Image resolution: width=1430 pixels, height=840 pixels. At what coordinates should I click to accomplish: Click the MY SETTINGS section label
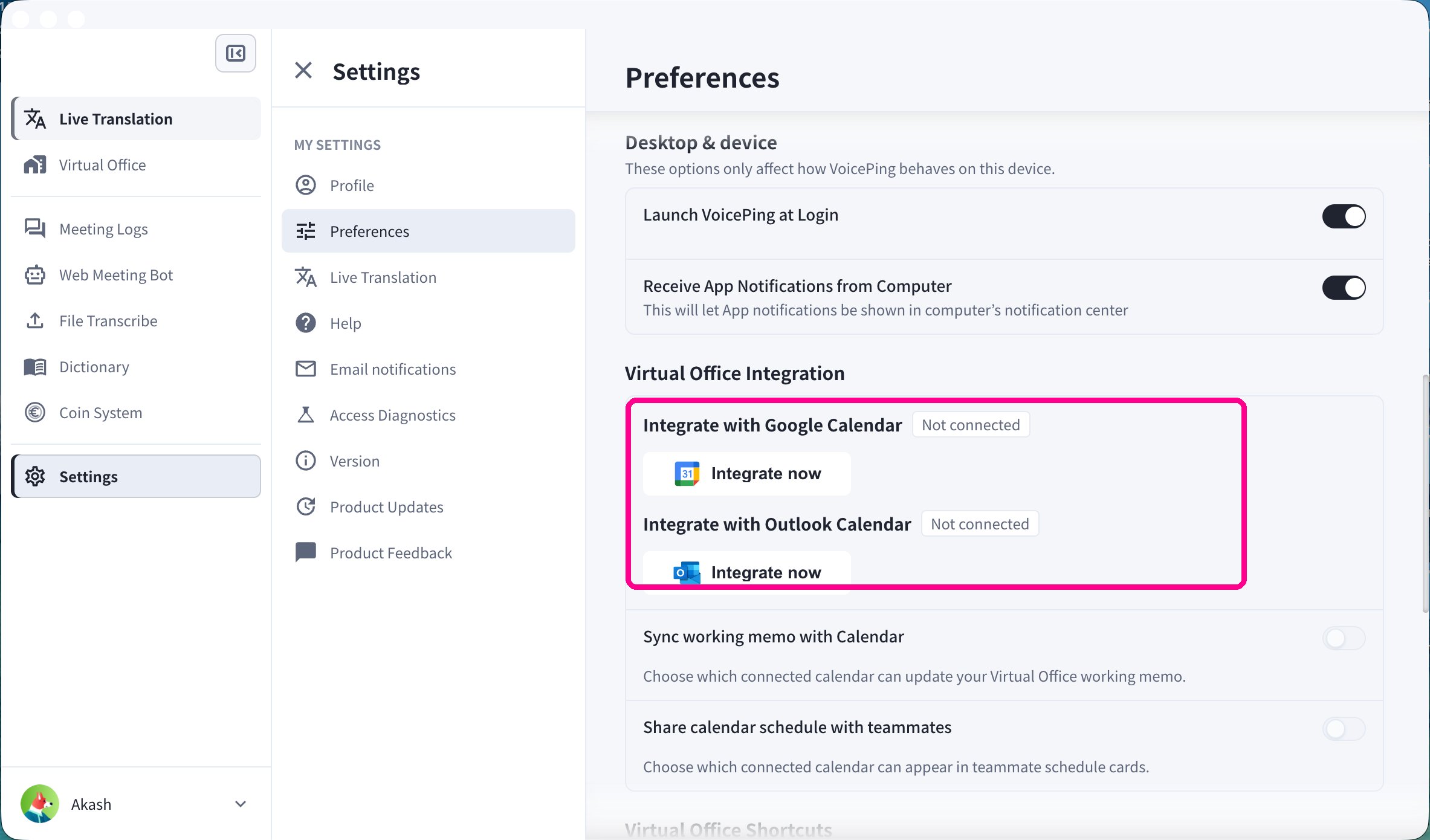click(x=337, y=145)
